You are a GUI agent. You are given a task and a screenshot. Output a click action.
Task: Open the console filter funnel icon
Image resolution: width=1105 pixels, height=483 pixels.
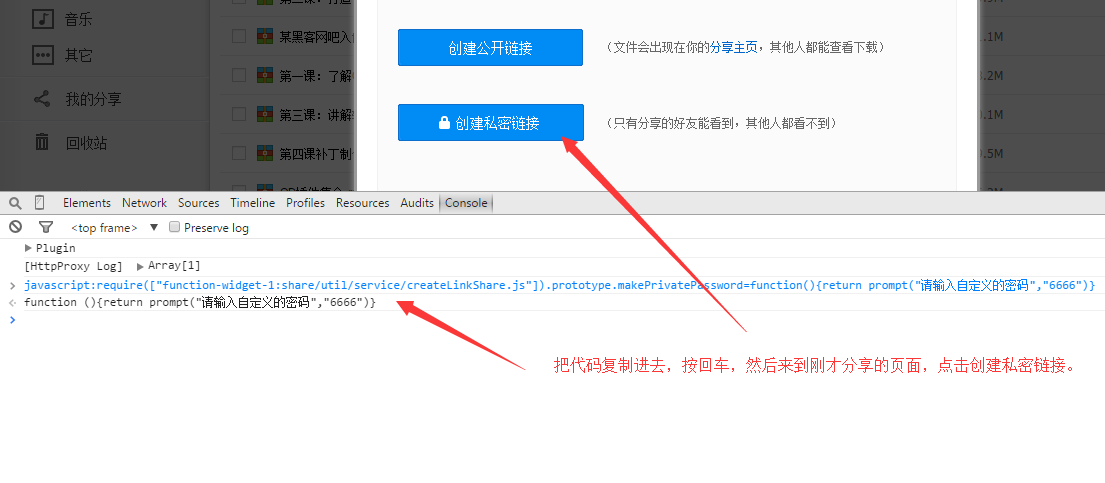tap(46, 227)
